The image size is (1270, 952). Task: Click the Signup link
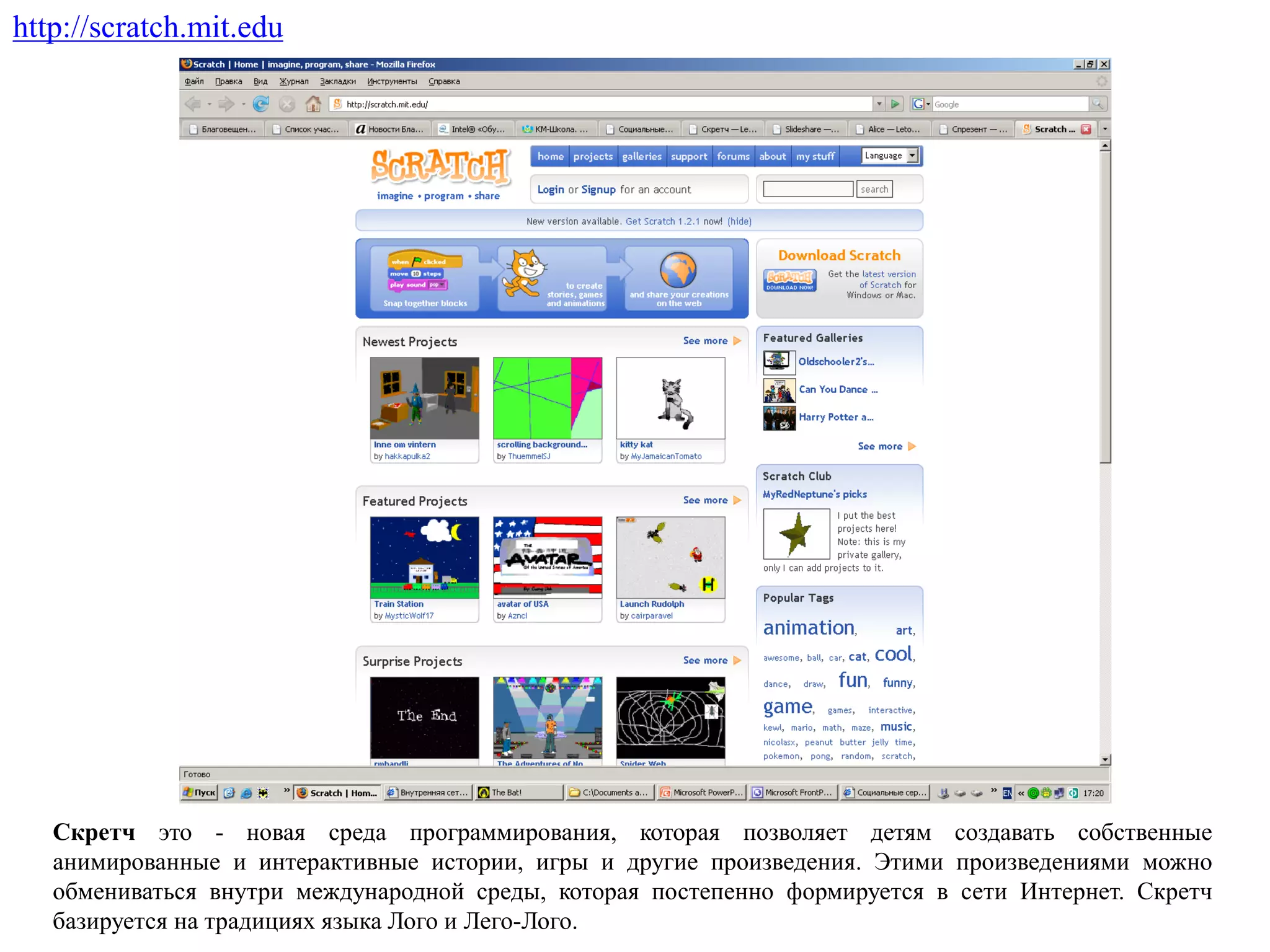click(598, 190)
